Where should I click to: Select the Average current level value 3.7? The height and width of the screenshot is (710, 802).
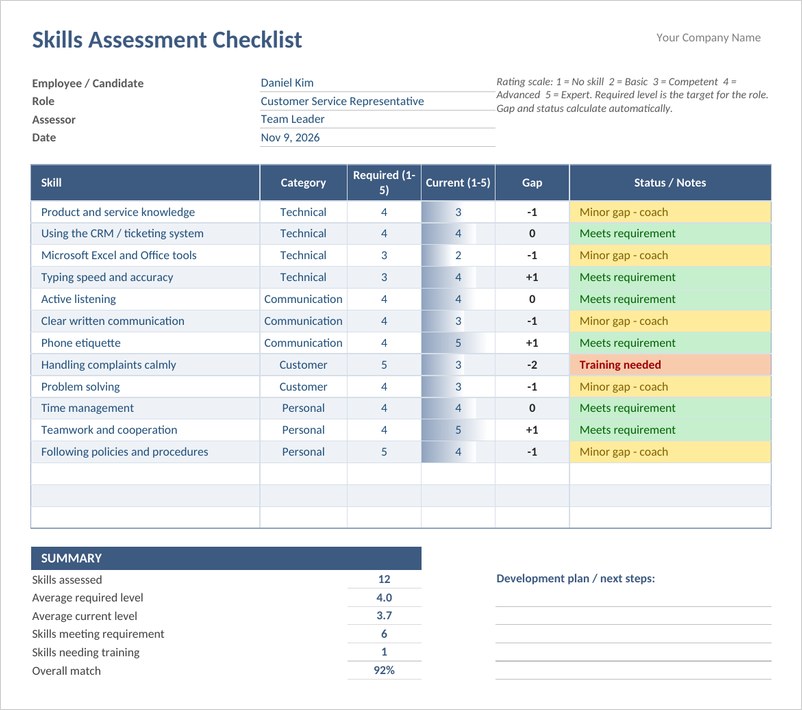(384, 615)
